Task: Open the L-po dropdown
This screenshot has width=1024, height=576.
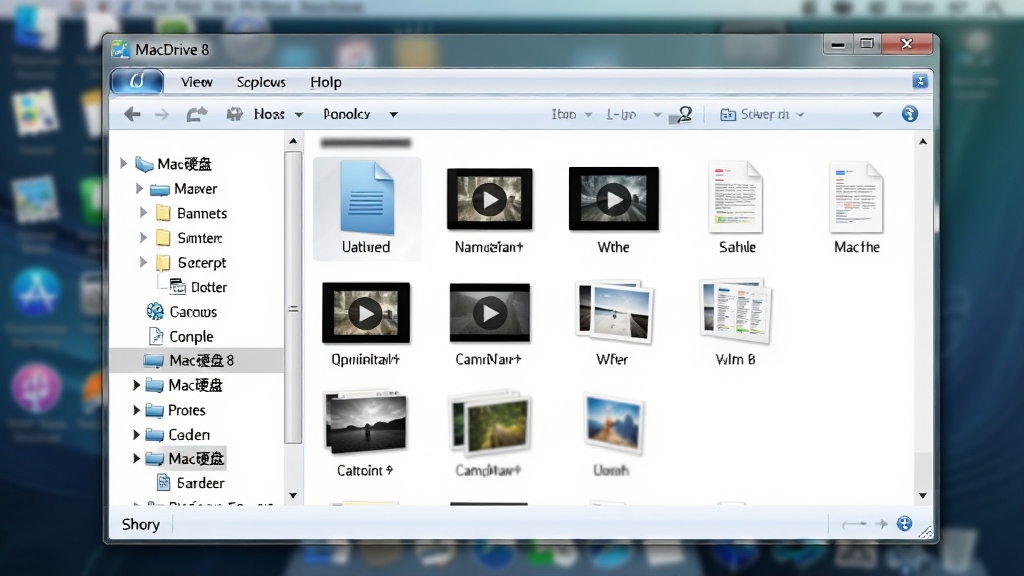Action: (633, 114)
